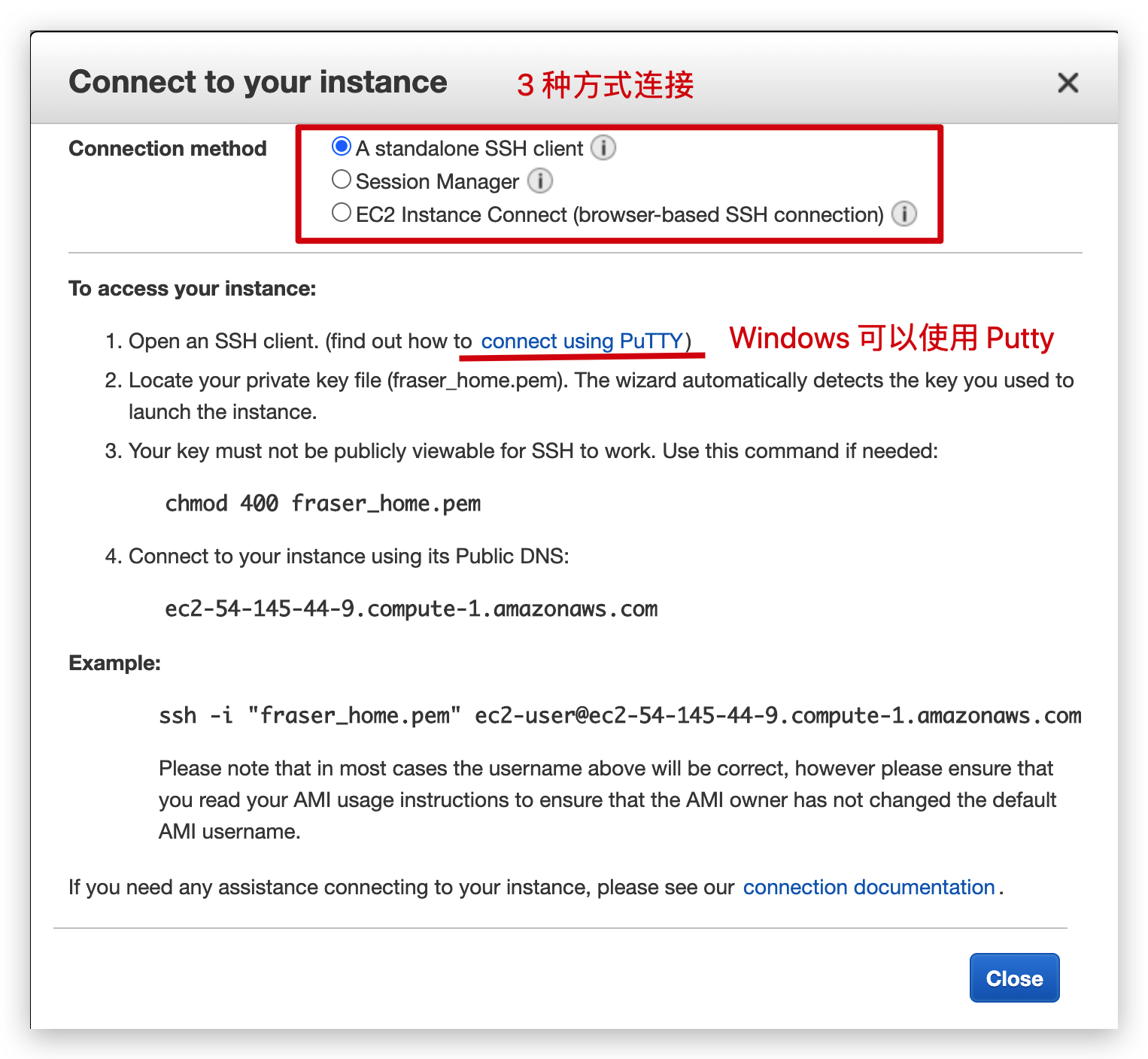The image size is (1148, 1059).
Task: Click the Connection method label
Action: coord(168,149)
